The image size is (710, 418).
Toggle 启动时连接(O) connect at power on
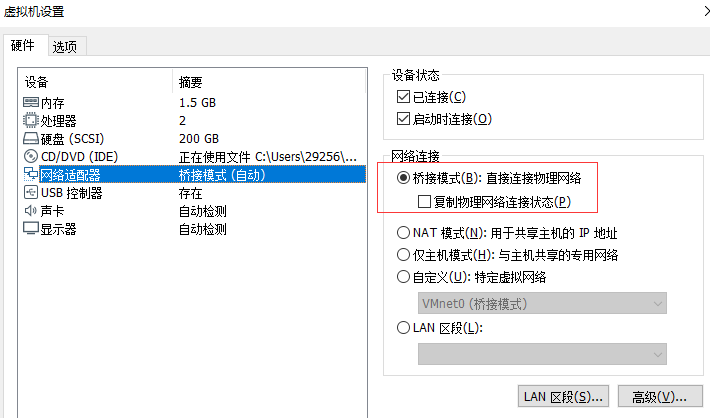(x=403, y=119)
